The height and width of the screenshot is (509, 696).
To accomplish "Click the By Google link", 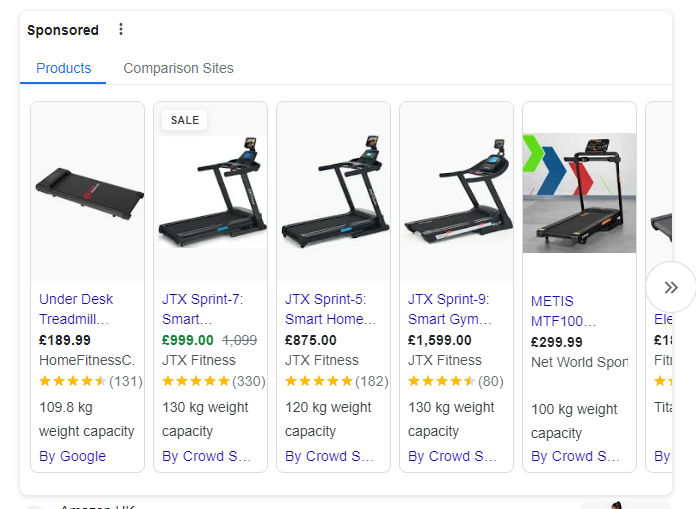I will [x=72, y=456].
